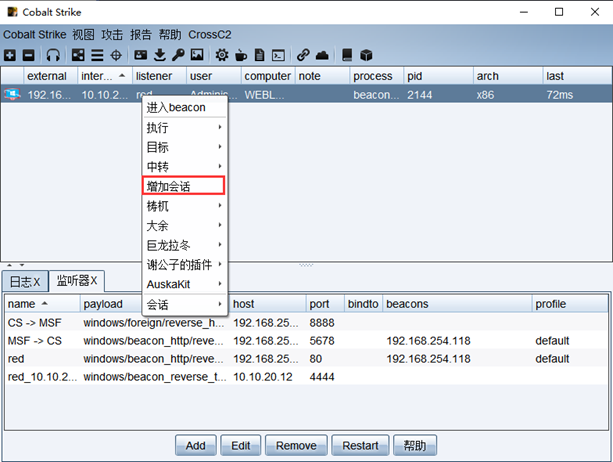The height and width of the screenshot is (462, 613).
Task: Sort sessions by last column
Action: (x=577, y=76)
